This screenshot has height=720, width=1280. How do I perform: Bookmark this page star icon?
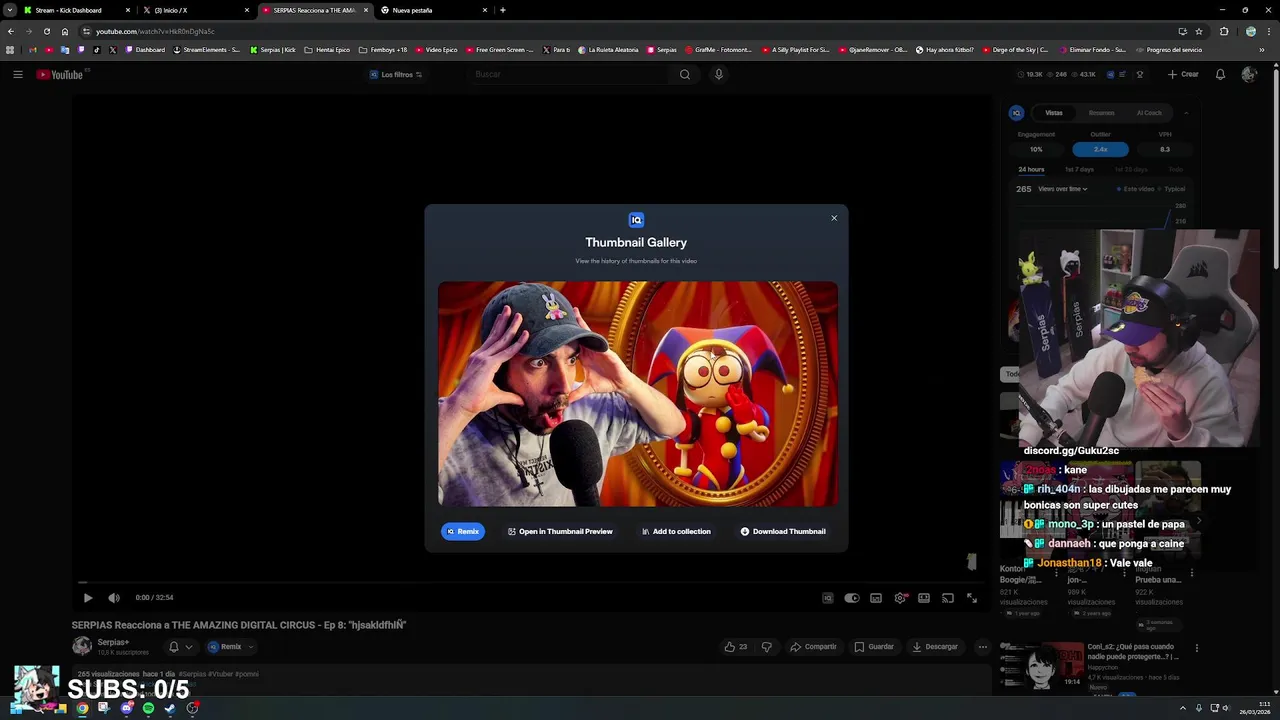1199,31
